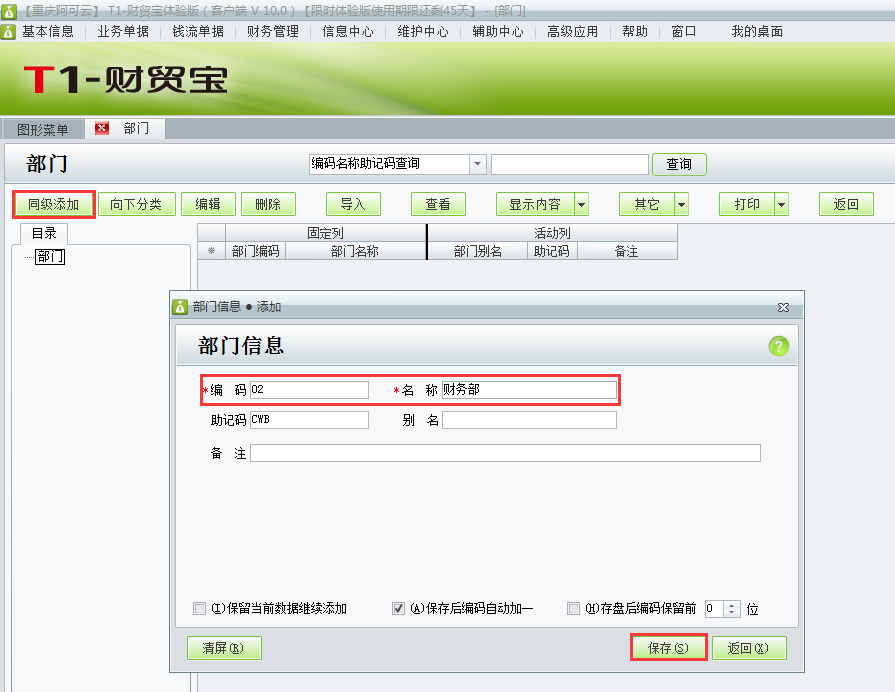Click the asterisk row header in grid

211,252
